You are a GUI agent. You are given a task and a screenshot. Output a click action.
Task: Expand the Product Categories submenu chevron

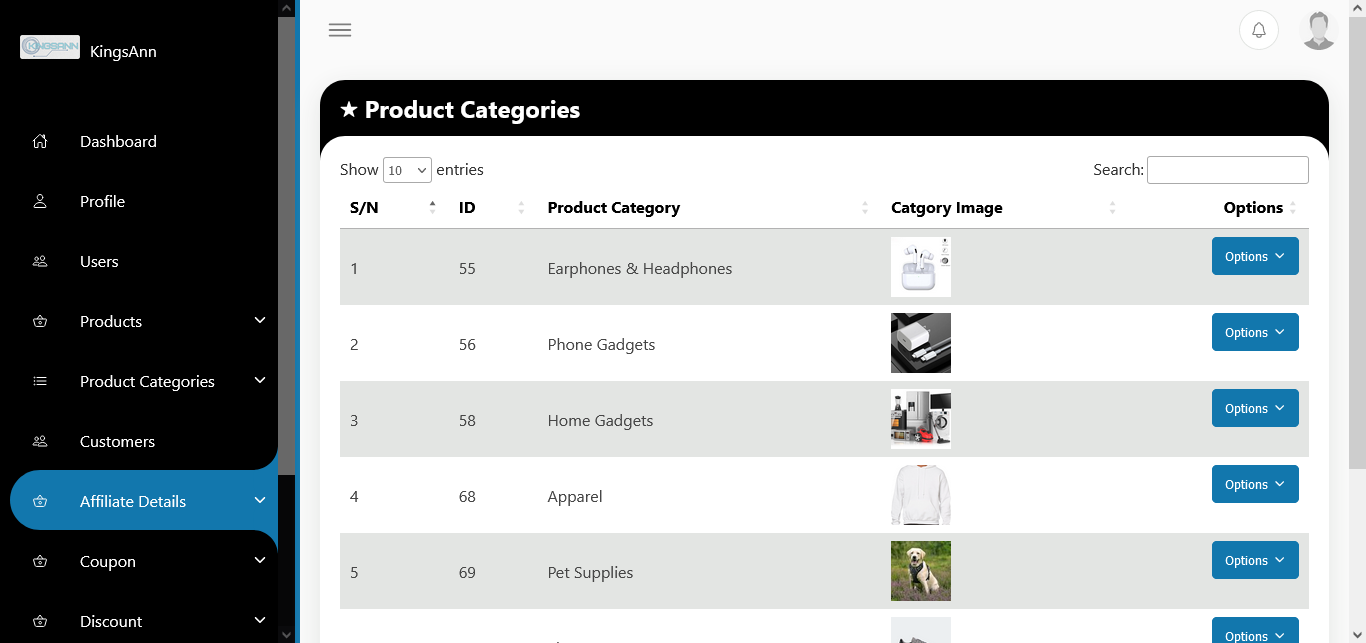click(260, 380)
